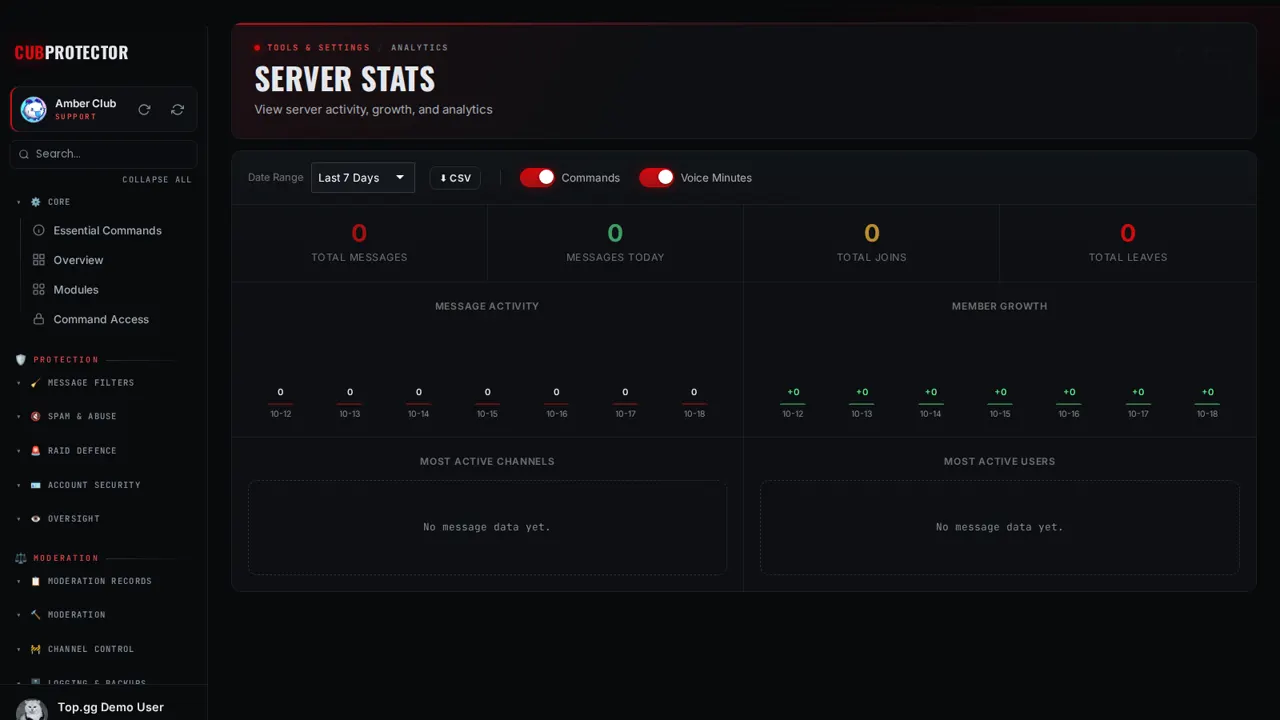Click the Messages Today stat card
1280x720 pixels.
616,243
